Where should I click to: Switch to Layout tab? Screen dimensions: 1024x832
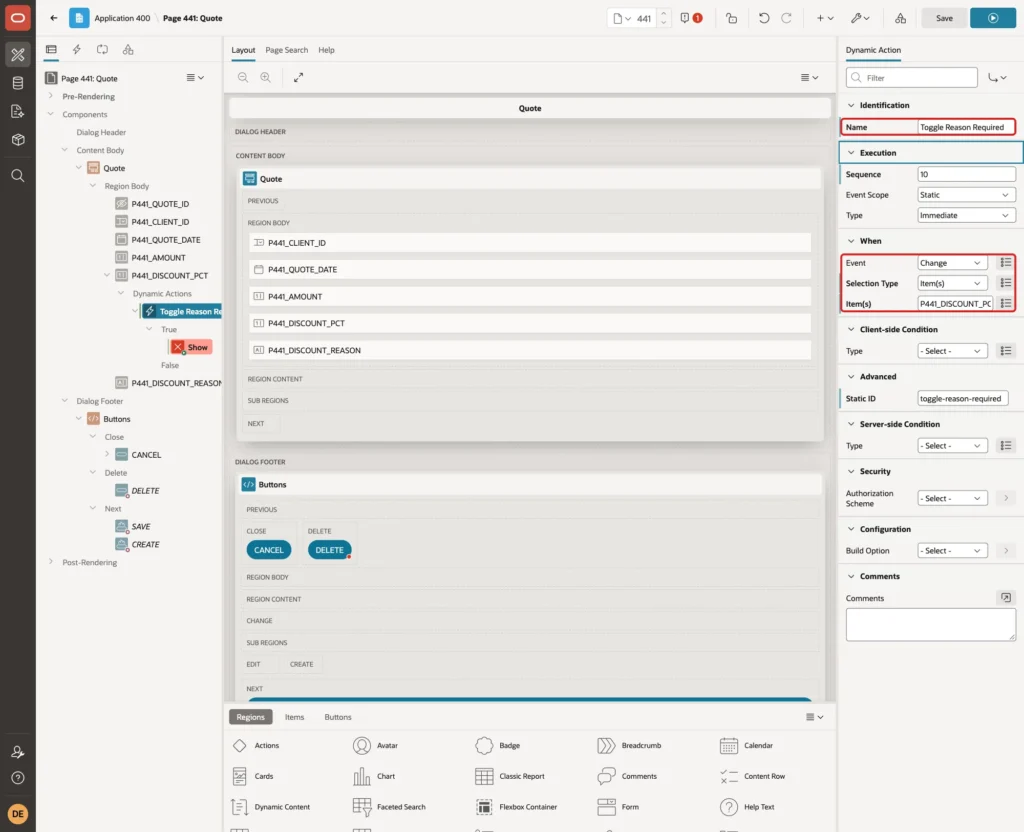click(243, 50)
